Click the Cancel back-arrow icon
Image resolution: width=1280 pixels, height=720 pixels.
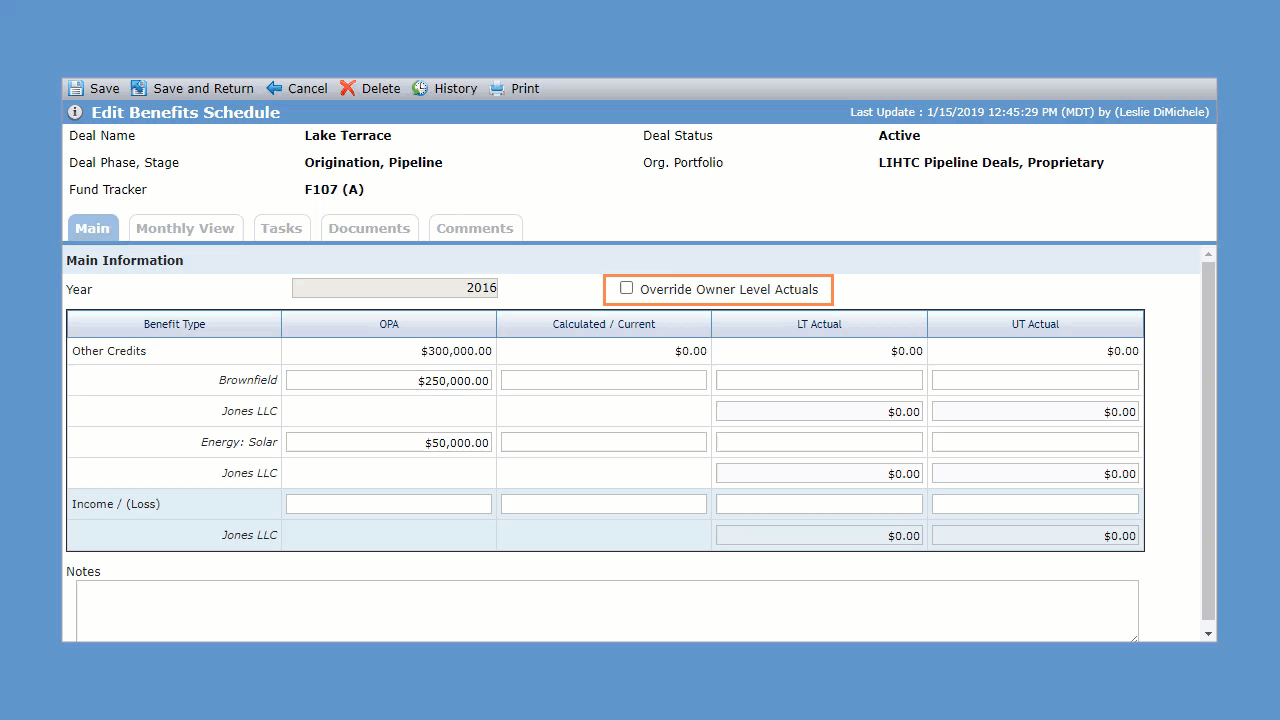coord(274,88)
